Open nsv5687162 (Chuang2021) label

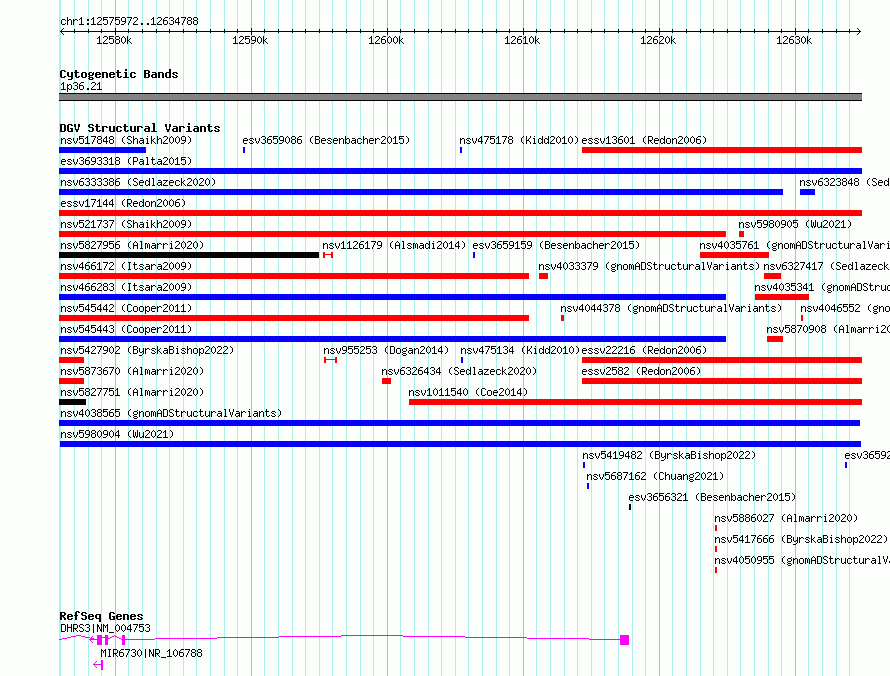[655, 476]
